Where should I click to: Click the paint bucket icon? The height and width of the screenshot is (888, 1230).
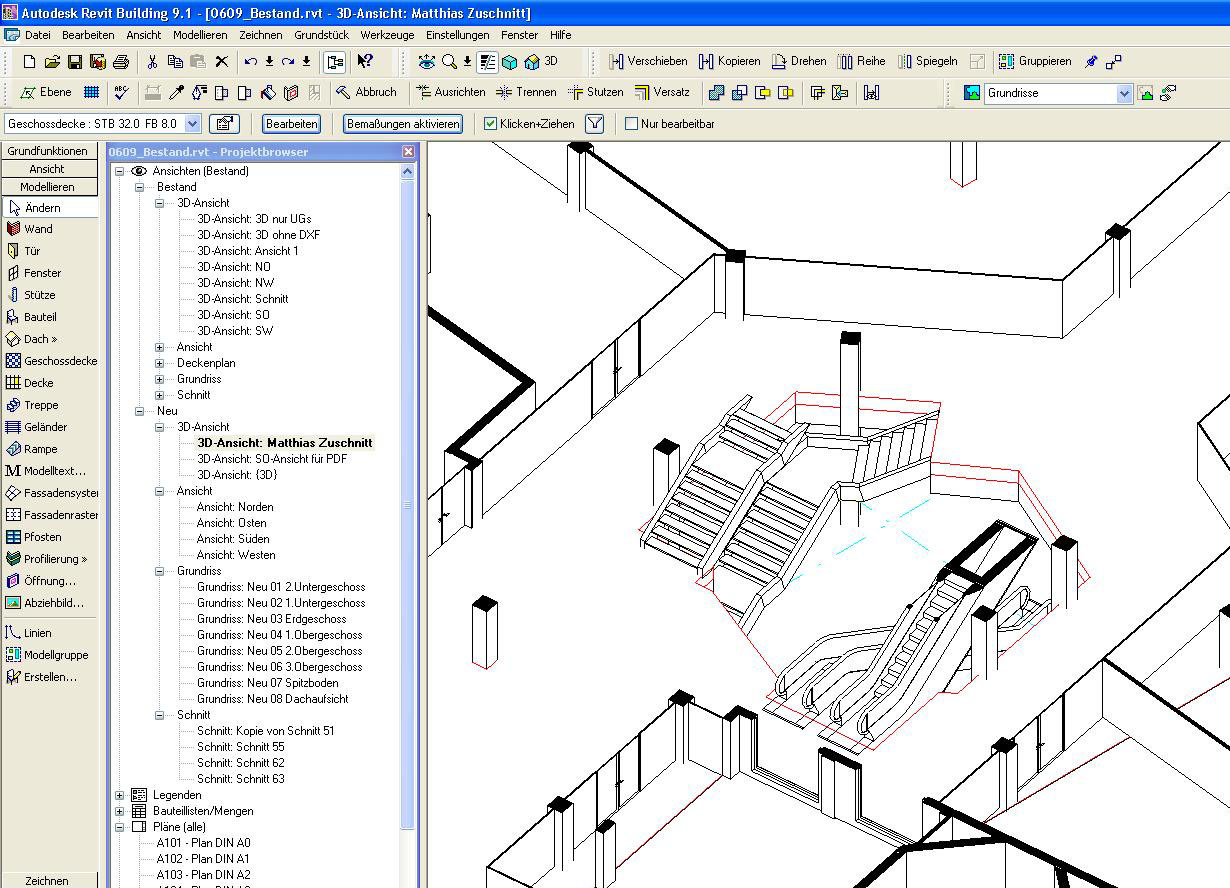tap(268, 93)
